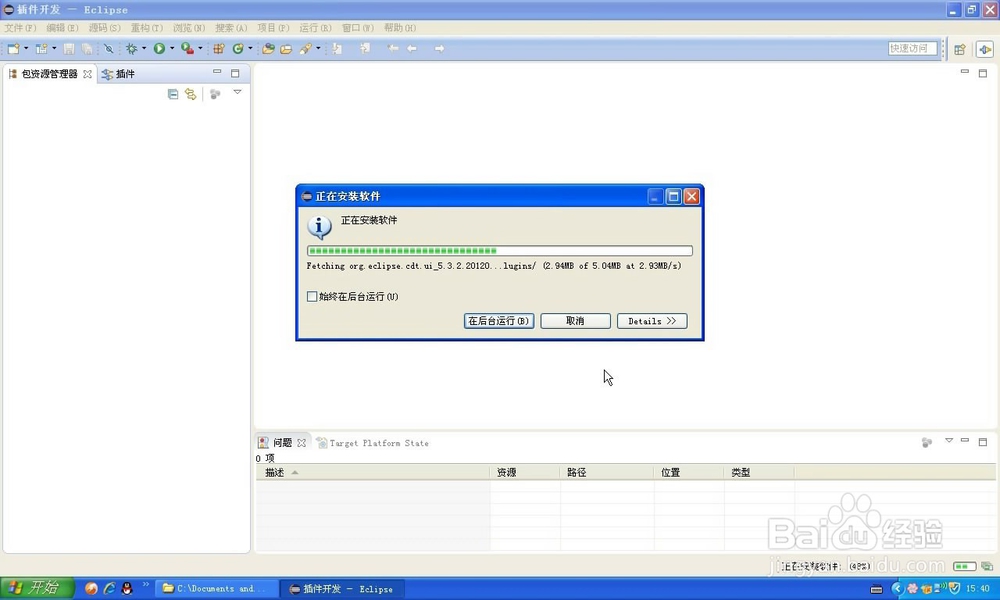
Task: Click the New wizard toolbar icon
Action: pyautogui.click(x=13, y=48)
